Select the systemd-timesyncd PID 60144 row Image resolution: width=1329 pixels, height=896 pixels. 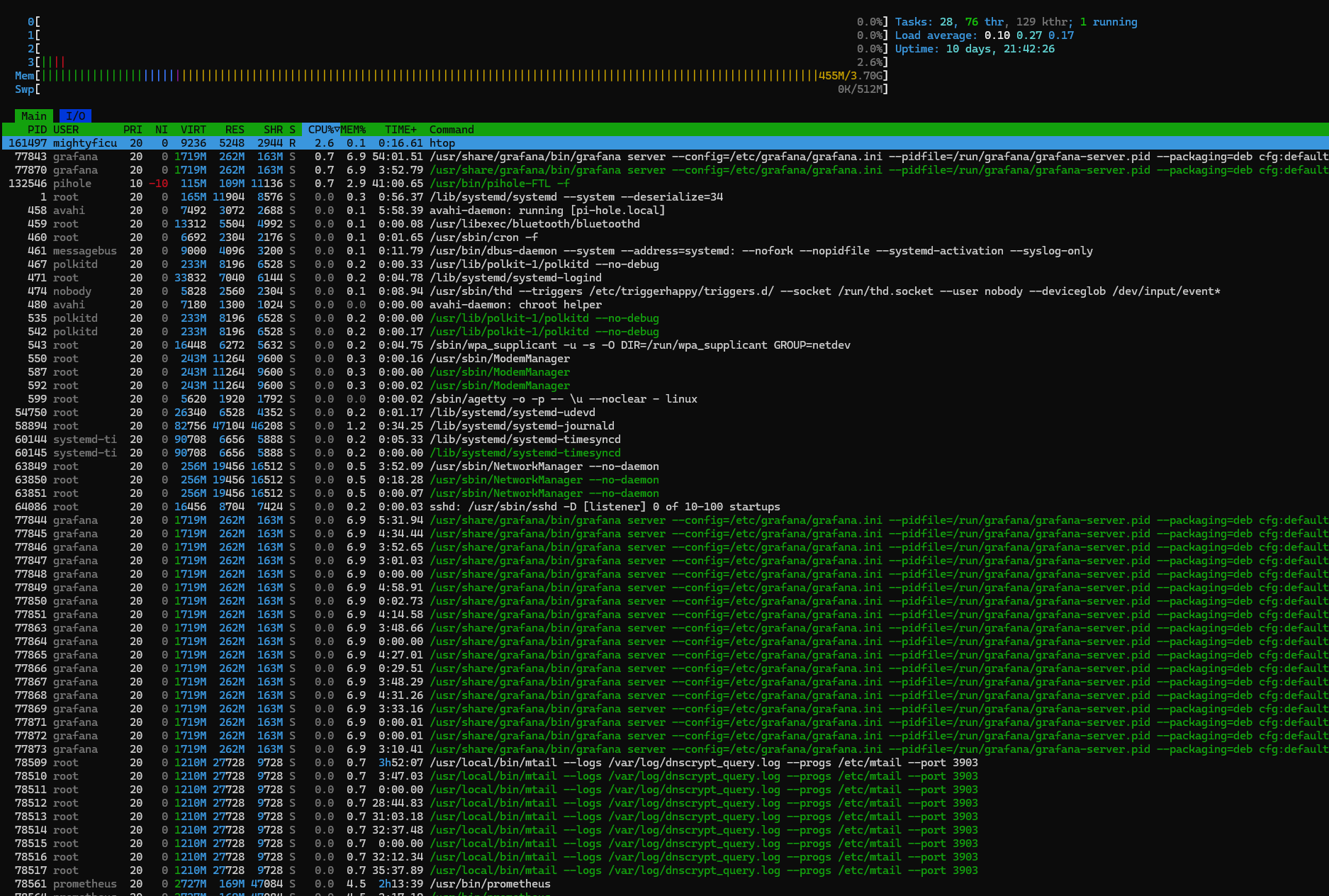(x=665, y=439)
